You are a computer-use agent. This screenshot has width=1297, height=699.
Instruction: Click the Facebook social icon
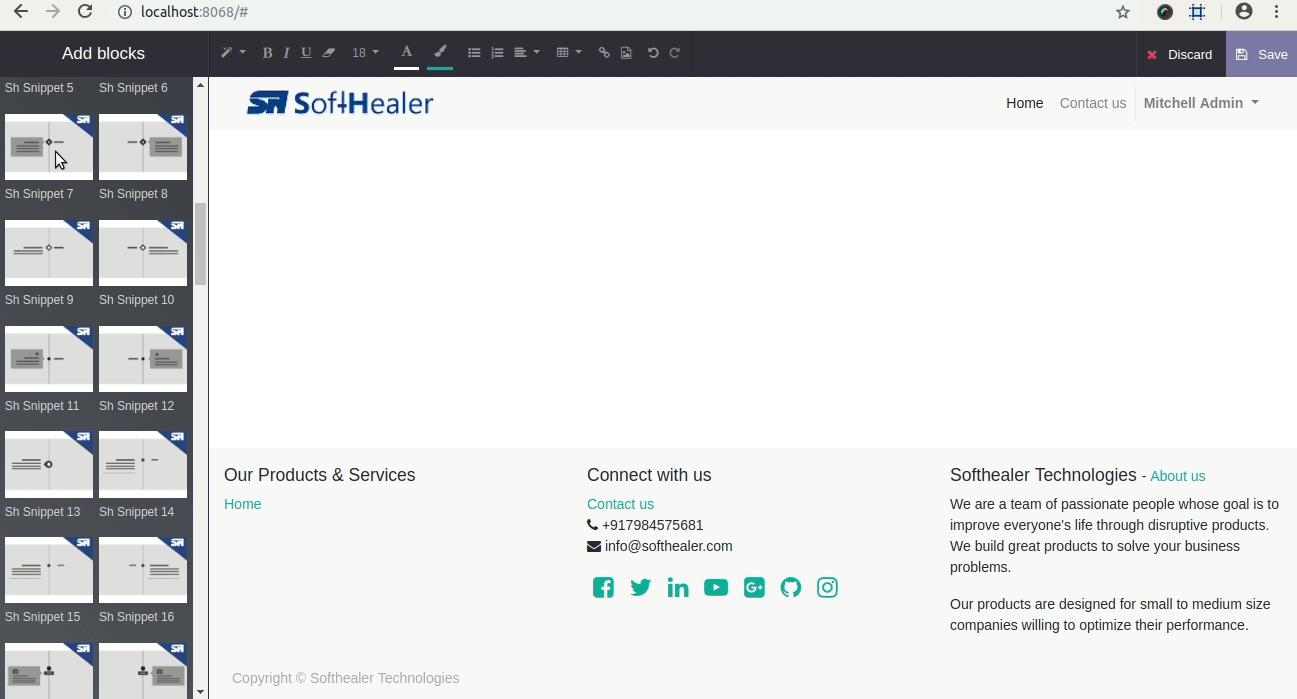(x=603, y=587)
